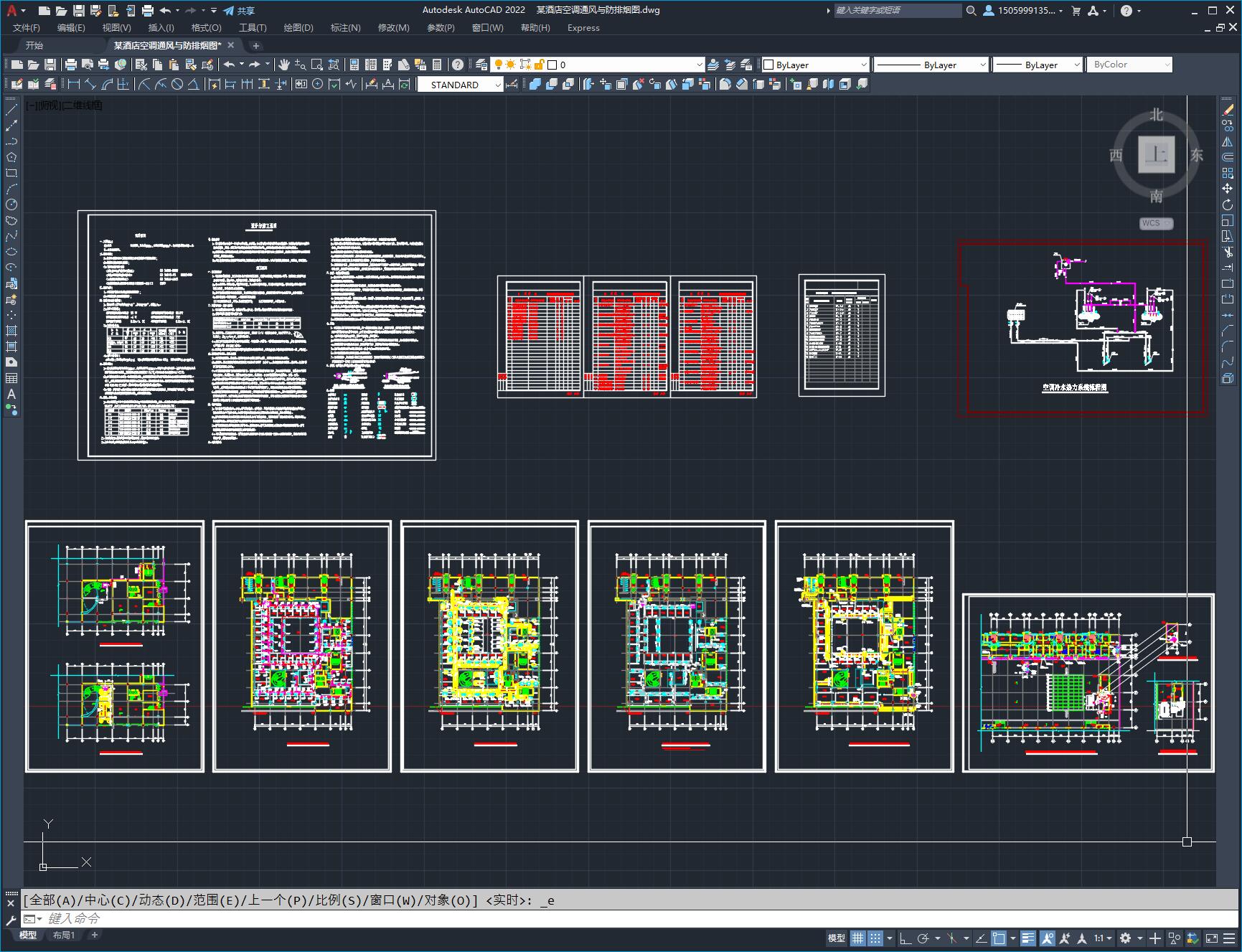The image size is (1242, 952).
Task: Toggle object snap in status bar
Action: click(999, 938)
